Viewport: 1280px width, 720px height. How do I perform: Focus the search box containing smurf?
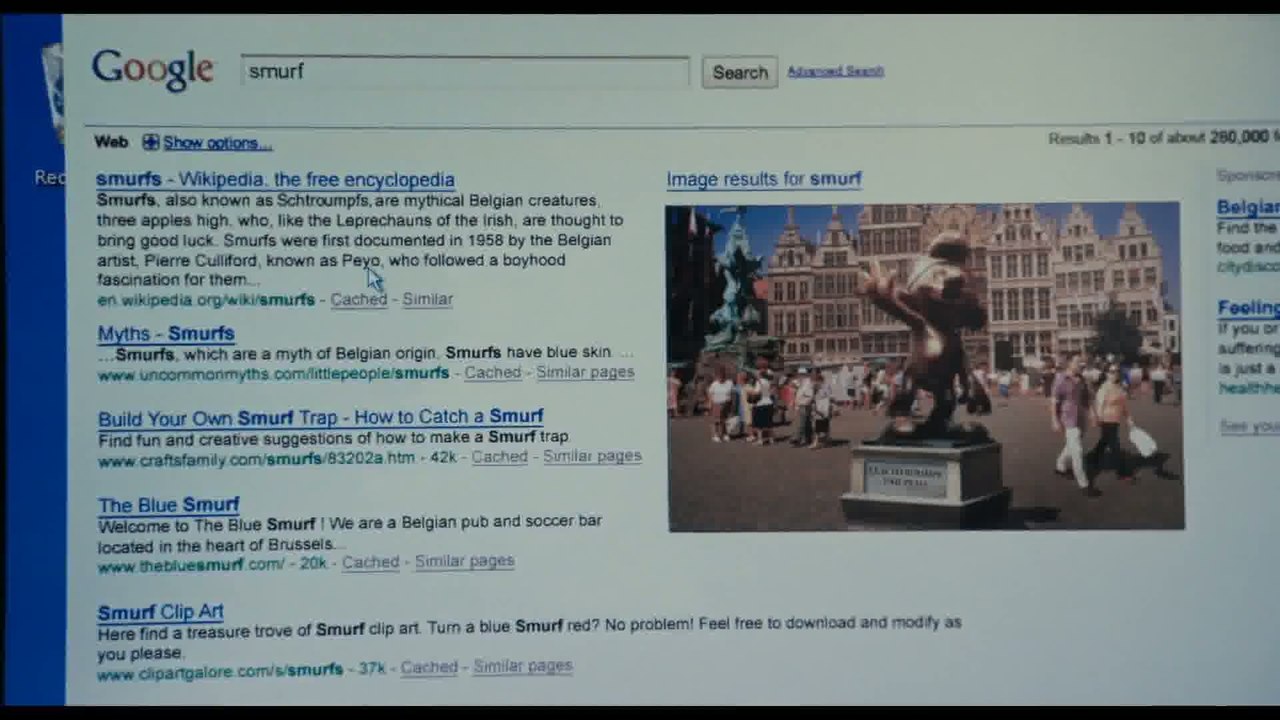465,72
